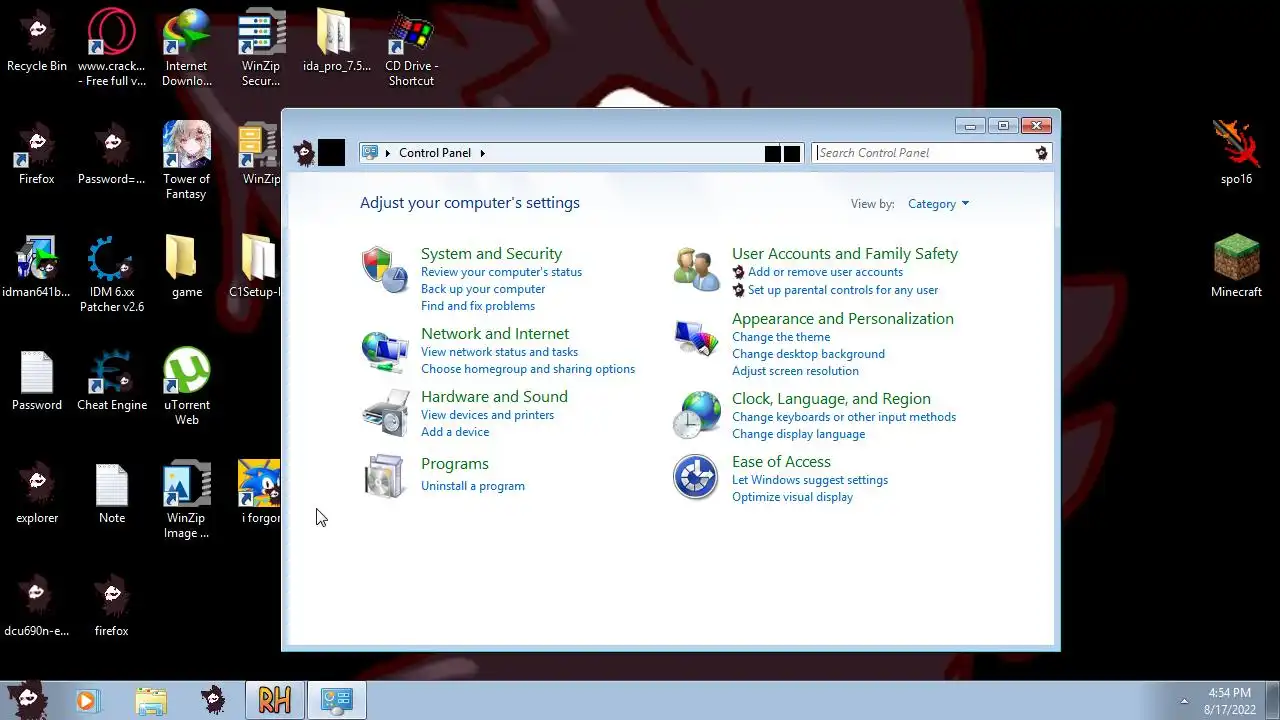Click the Control Panel taskbar button
This screenshot has width=1280, height=720.
[x=337, y=701]
